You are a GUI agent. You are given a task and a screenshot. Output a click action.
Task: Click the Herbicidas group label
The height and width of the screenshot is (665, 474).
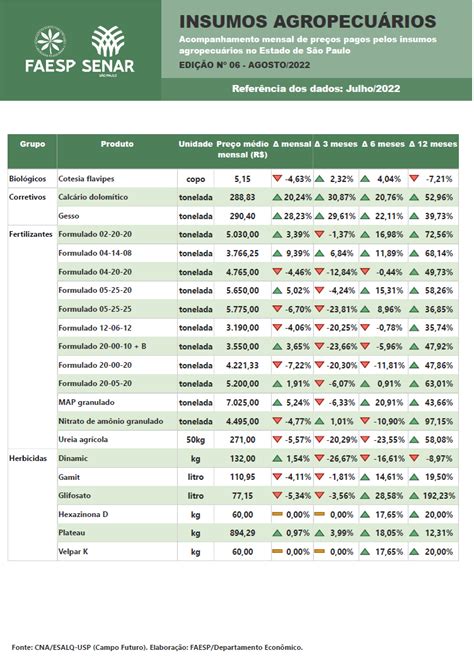pyautogui.click(x=28, y=458)
